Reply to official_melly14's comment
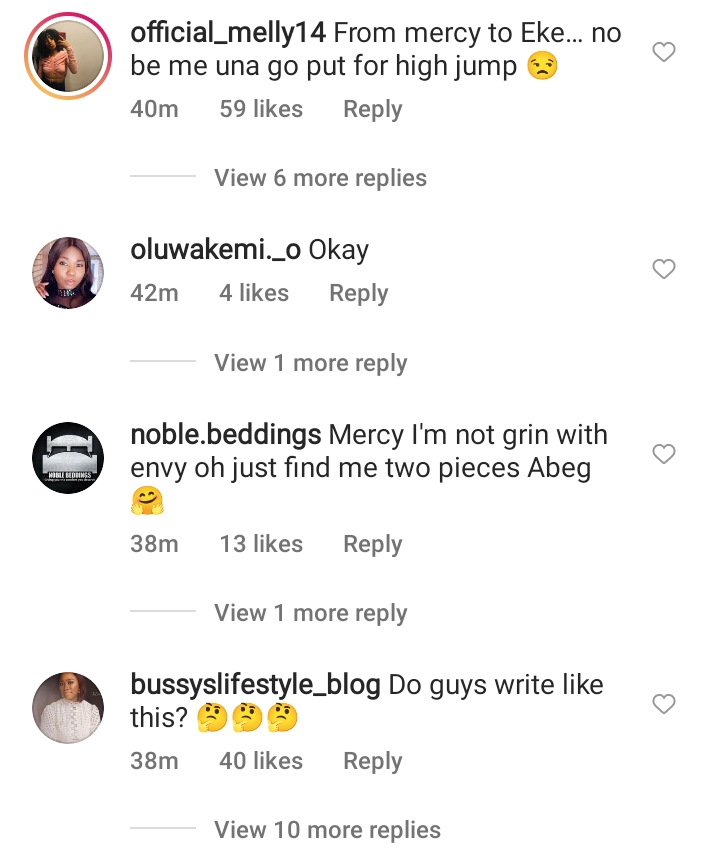This screenshot has height=862, width=720. click(373, 109)
